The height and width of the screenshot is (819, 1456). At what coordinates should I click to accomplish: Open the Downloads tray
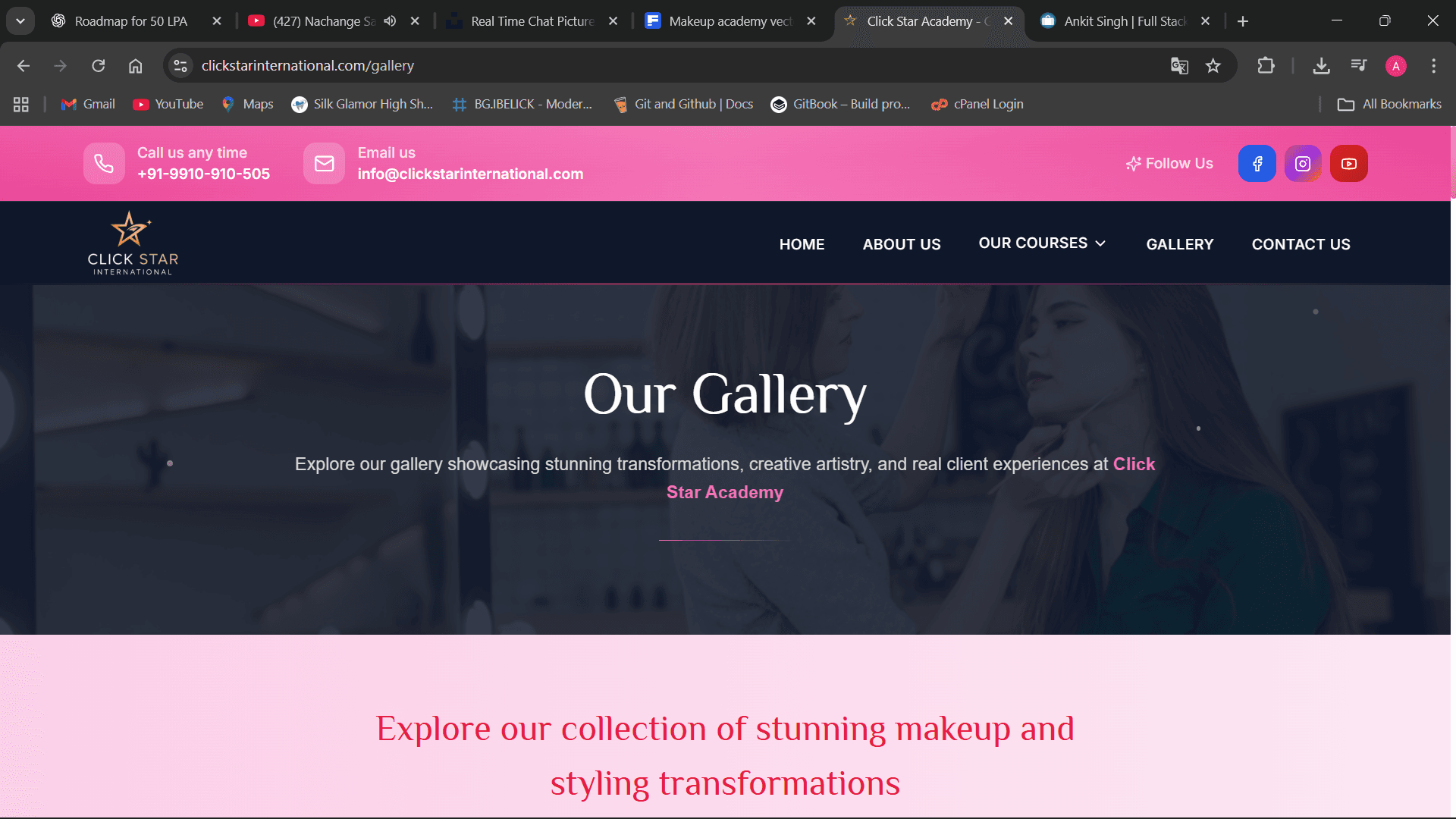tap(1321, 66)
